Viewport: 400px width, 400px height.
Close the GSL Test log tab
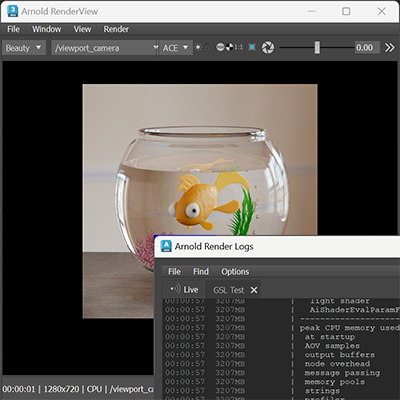tap(254, 290)
